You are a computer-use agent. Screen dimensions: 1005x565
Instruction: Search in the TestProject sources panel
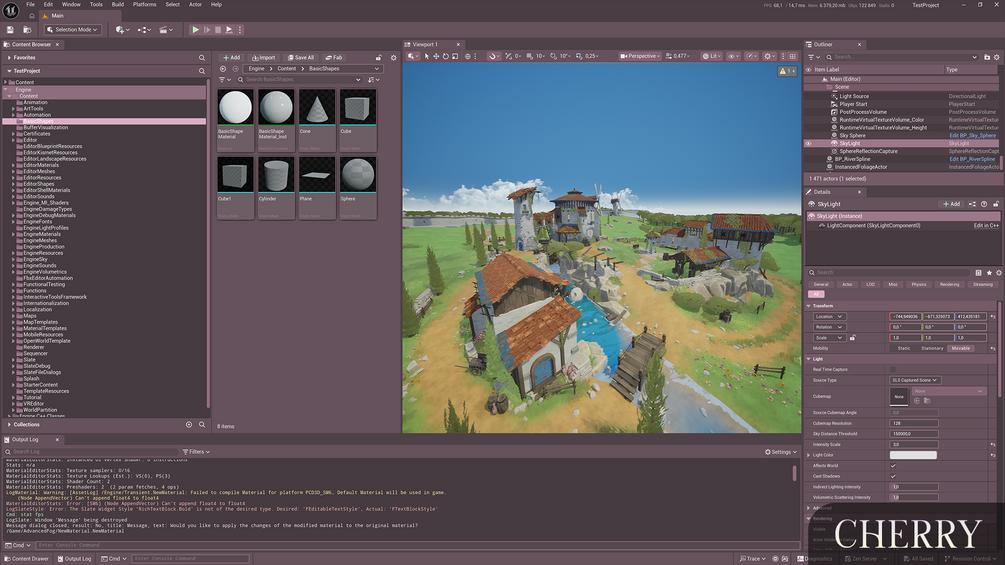tap(201, 71)
